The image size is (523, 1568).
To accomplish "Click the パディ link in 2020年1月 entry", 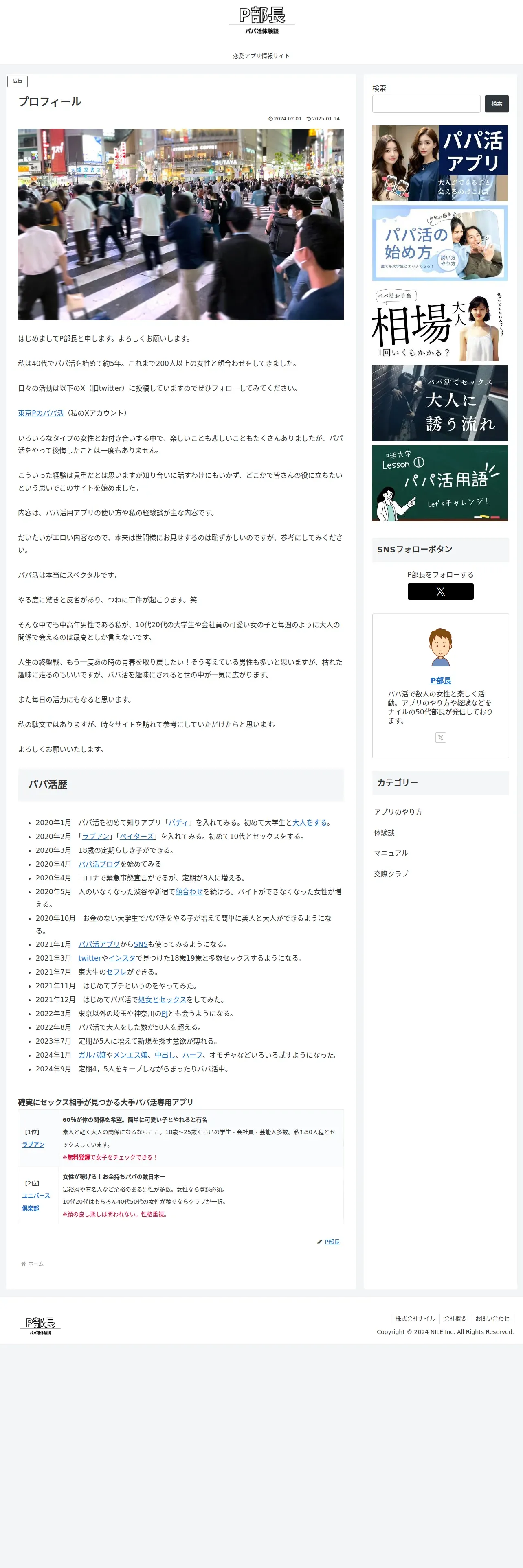I will 178,822.
